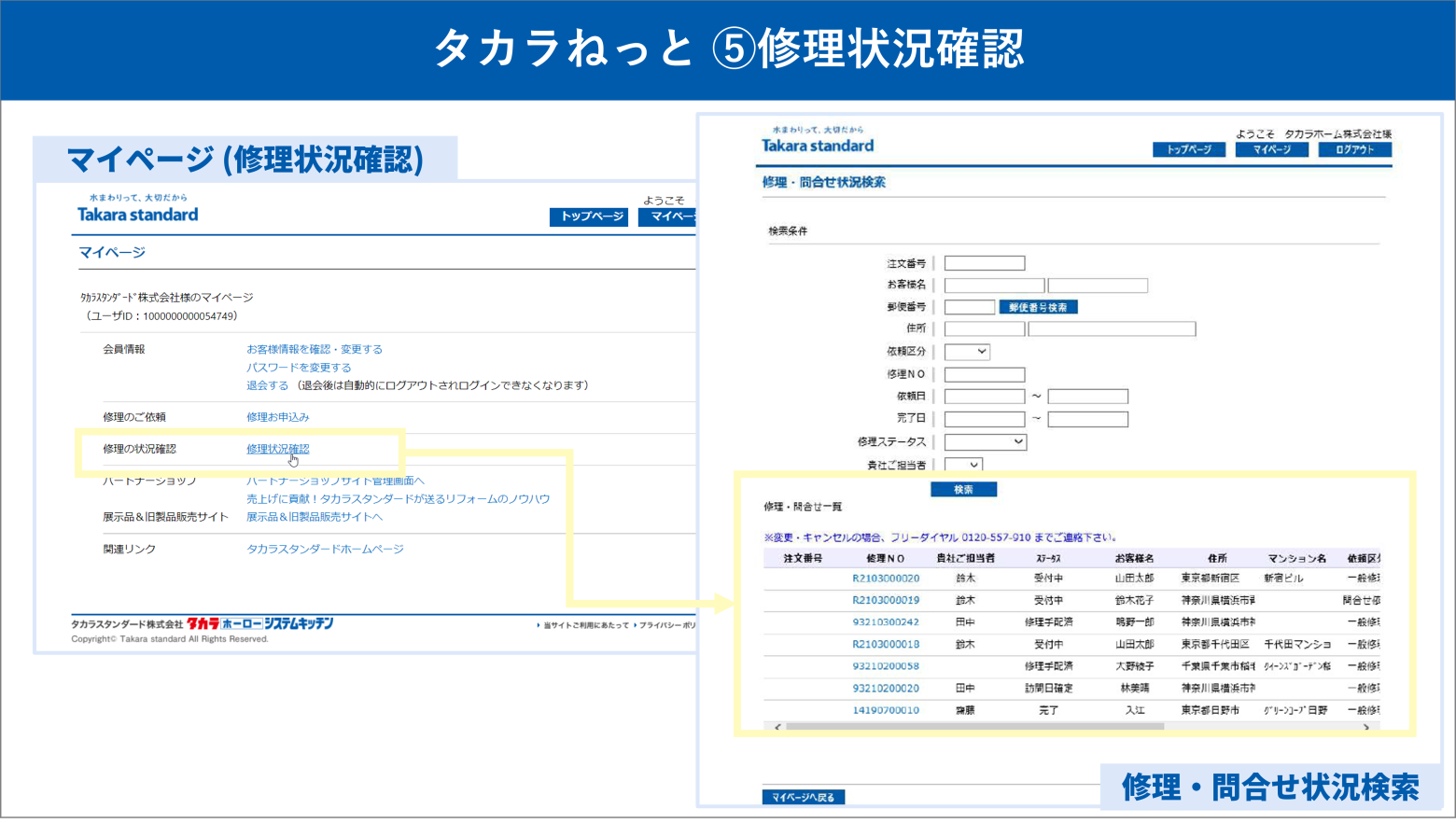Click トップページ button in the 修理・問合せ状況検索 window

pyautogui.click(x=1189, y=149)
